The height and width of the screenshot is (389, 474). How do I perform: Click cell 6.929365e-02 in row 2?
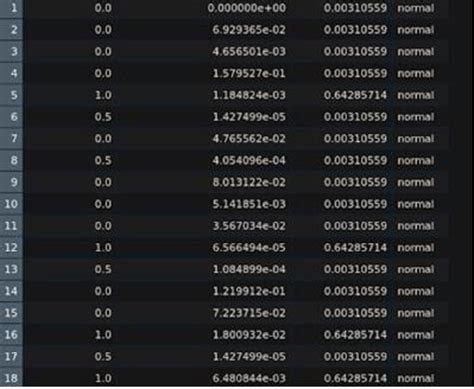coord(249,30)
